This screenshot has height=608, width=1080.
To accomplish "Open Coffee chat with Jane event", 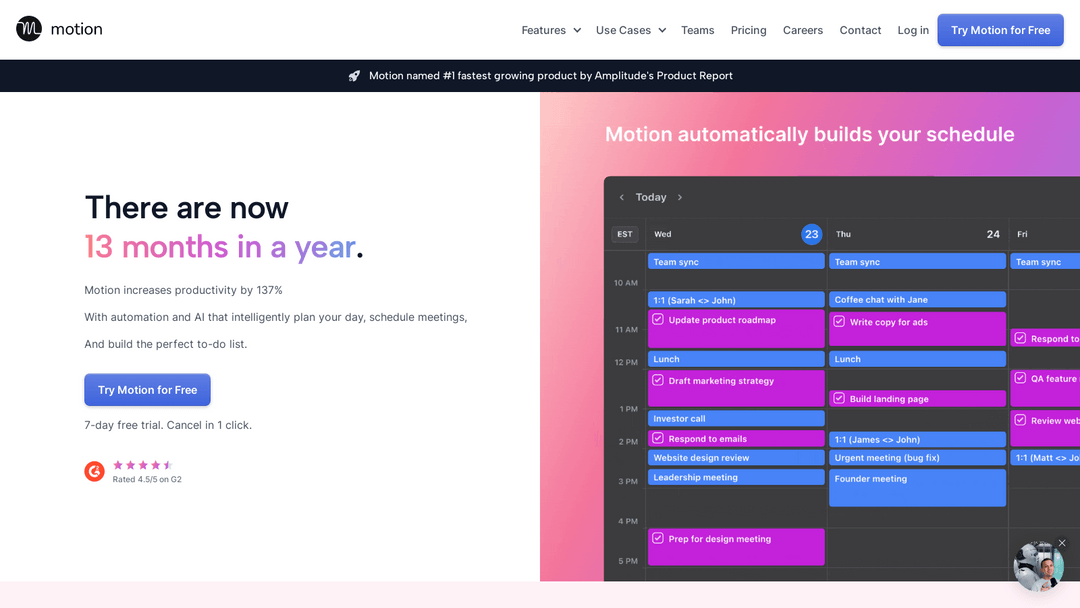I will (917, 300).
